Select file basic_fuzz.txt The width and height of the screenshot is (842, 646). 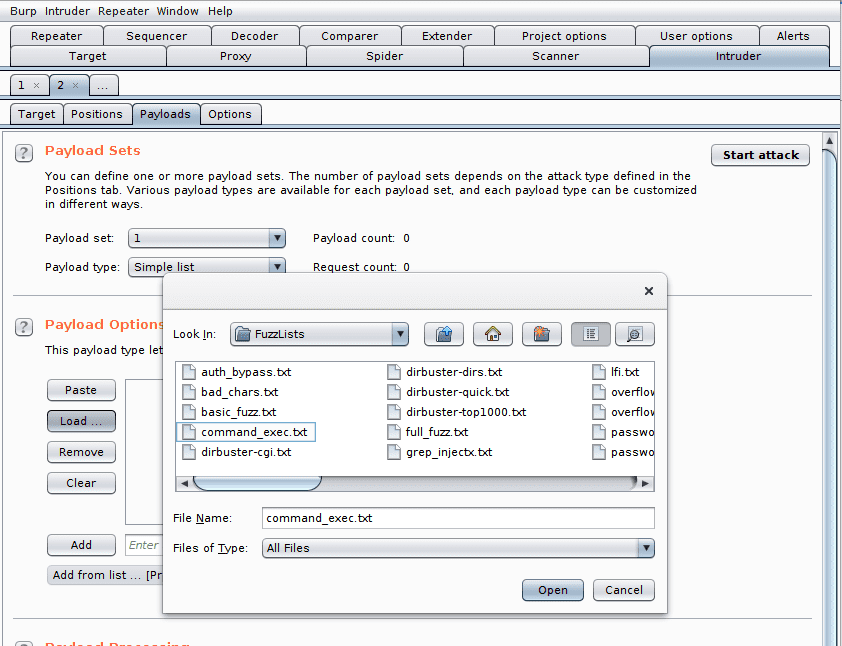click(229, 412)
